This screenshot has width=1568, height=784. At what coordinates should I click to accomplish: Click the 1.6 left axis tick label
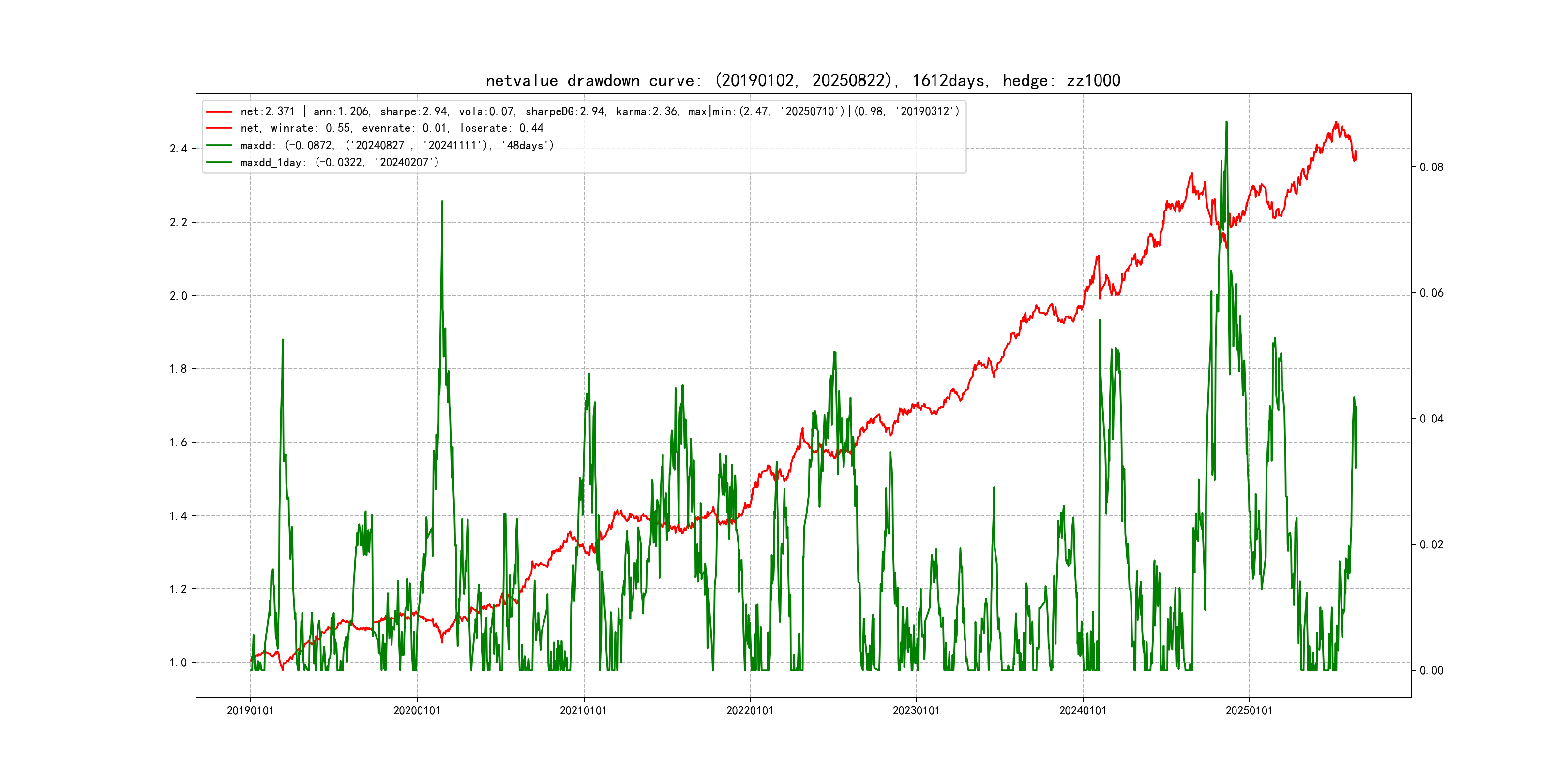pos(179,442)
